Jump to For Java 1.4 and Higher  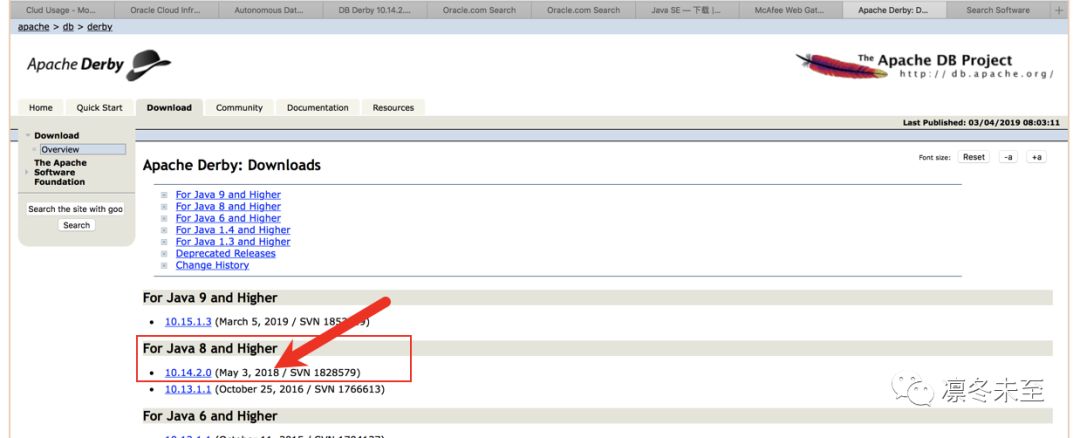233,230
